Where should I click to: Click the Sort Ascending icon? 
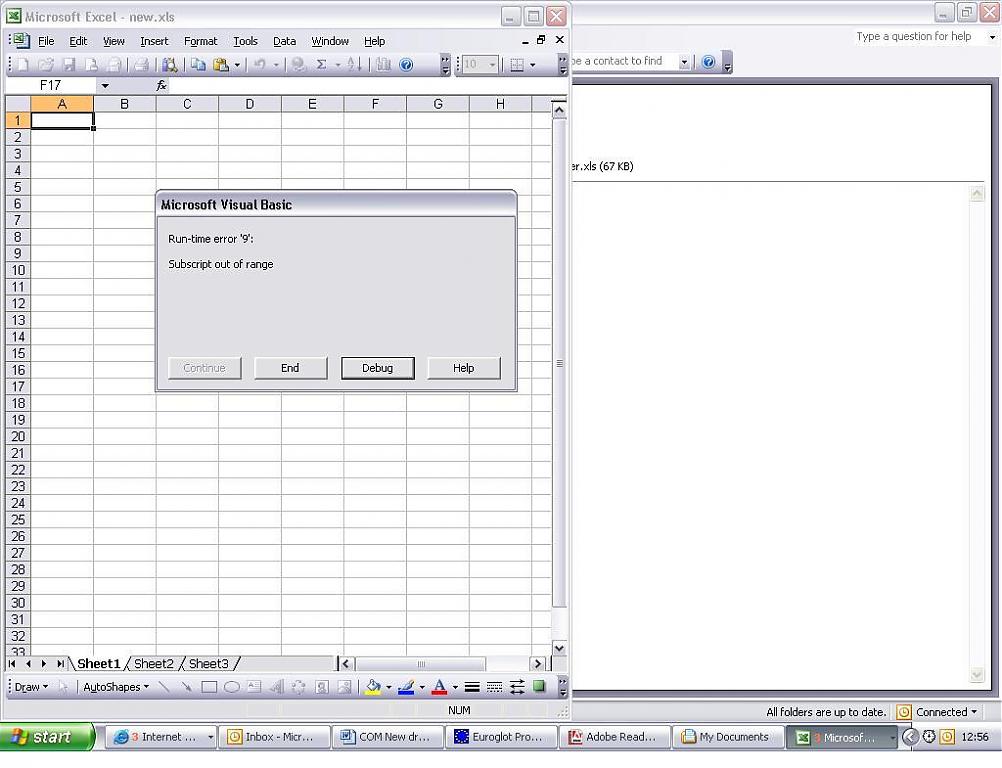(355, 65)
